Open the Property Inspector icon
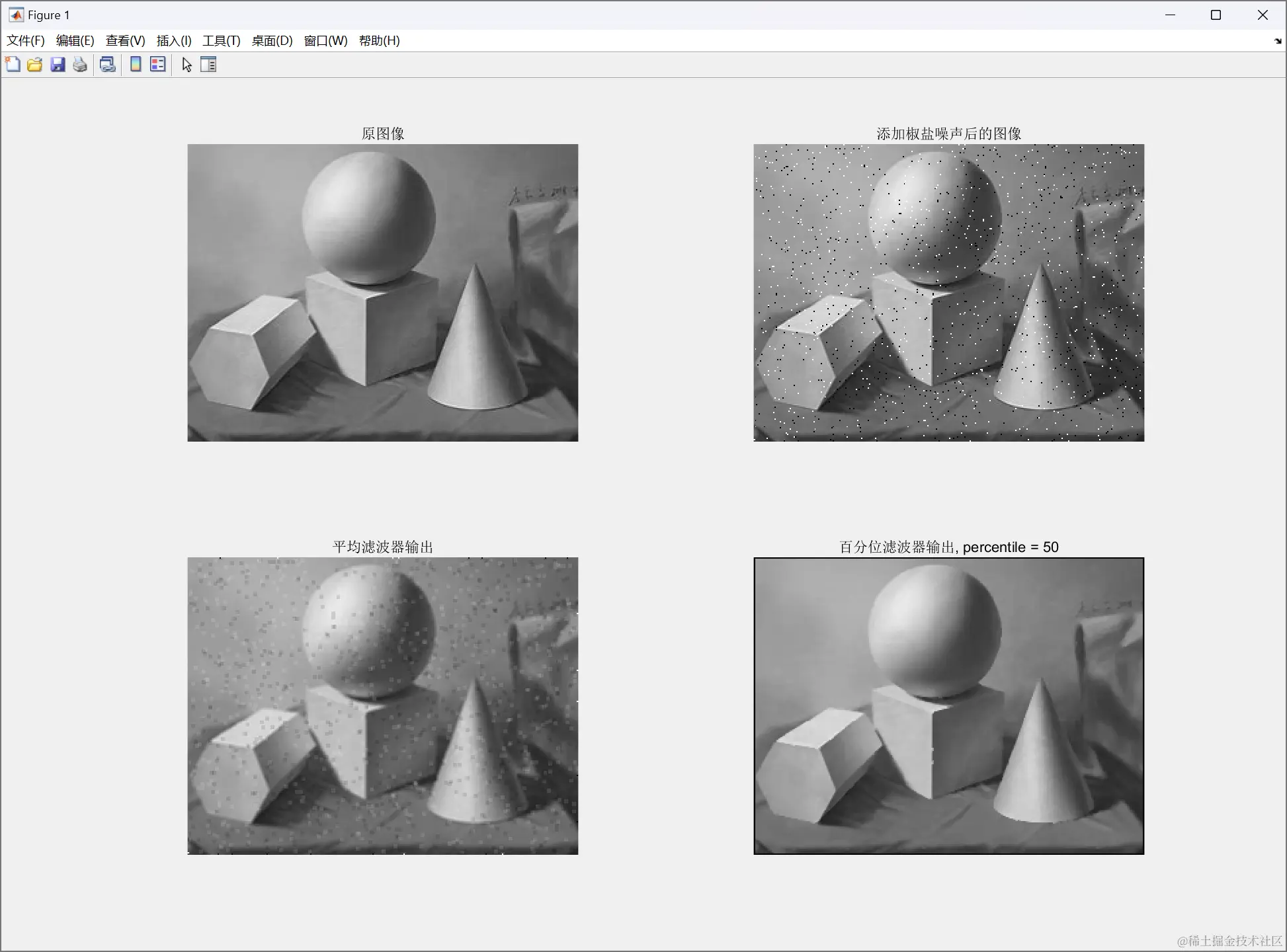The image size is (1287, 952). (208, 65)
